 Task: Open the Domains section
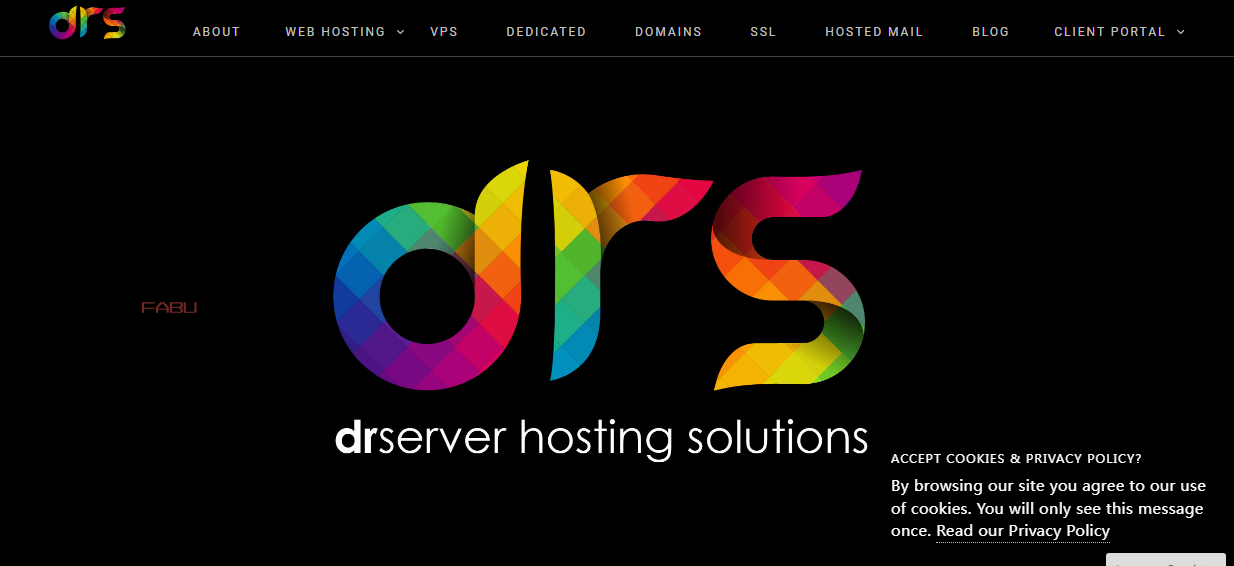pos(668,32)
